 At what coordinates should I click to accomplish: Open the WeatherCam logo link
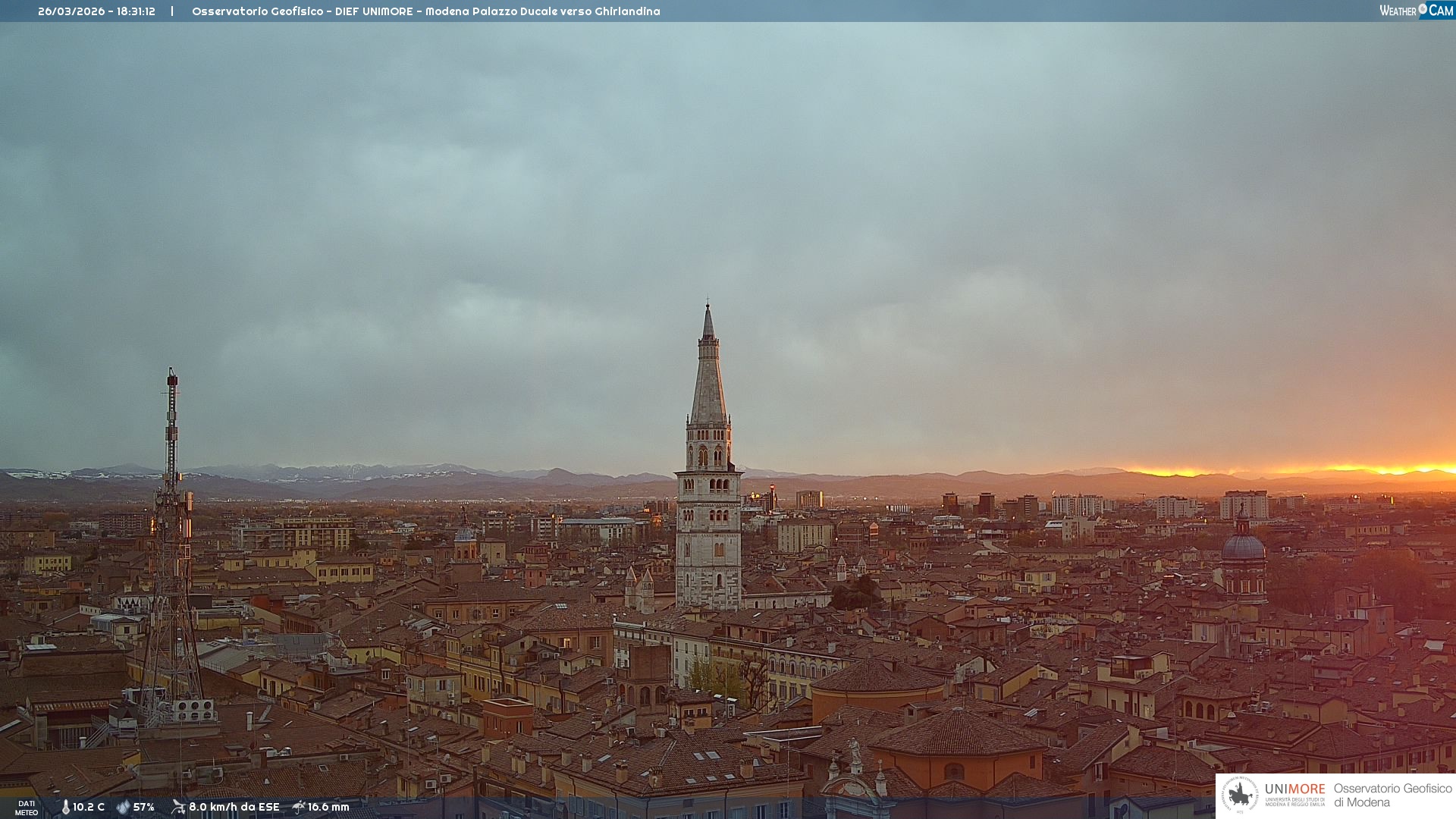pyautogui.click(x=1415, y=11)
